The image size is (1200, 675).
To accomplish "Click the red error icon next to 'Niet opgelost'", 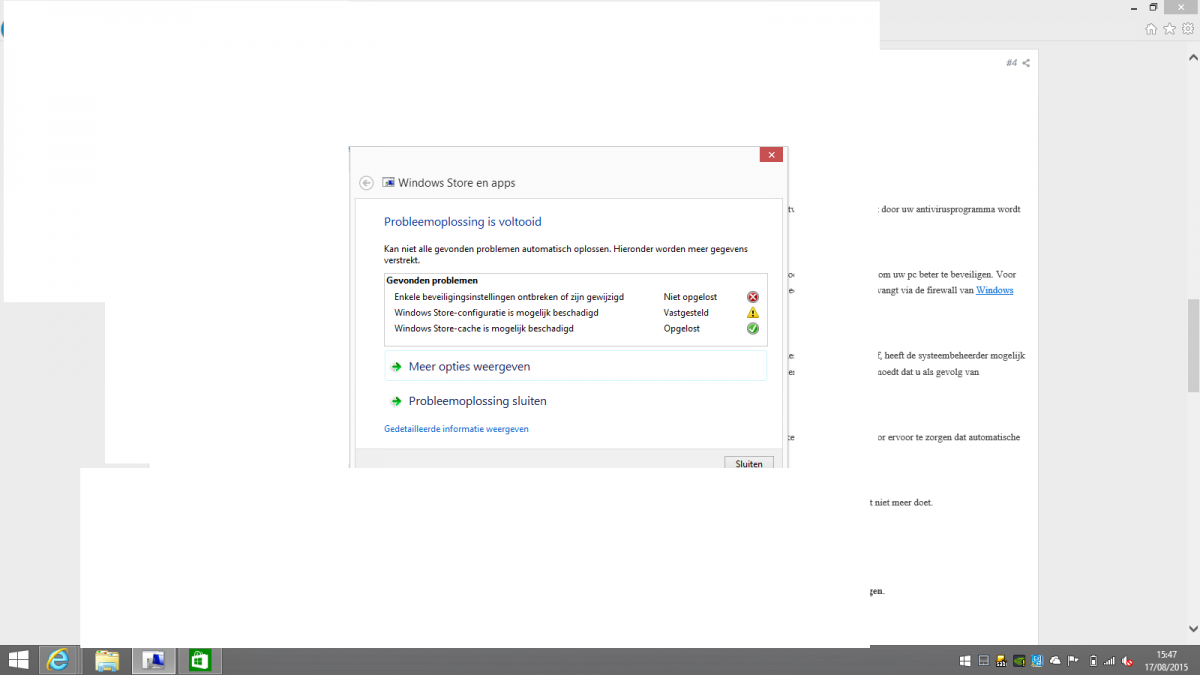I will coord(753,297).
